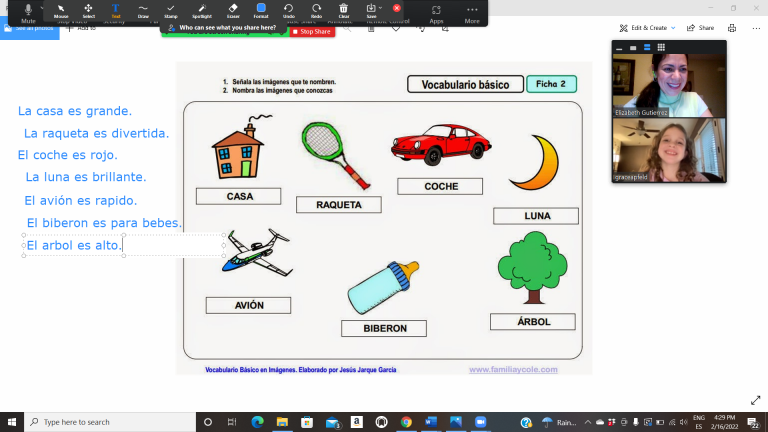Image resolution: width=768 pixels, height=432 pixels.
Task: Open Mail app from taskbar
Action: tap(333, 422)
